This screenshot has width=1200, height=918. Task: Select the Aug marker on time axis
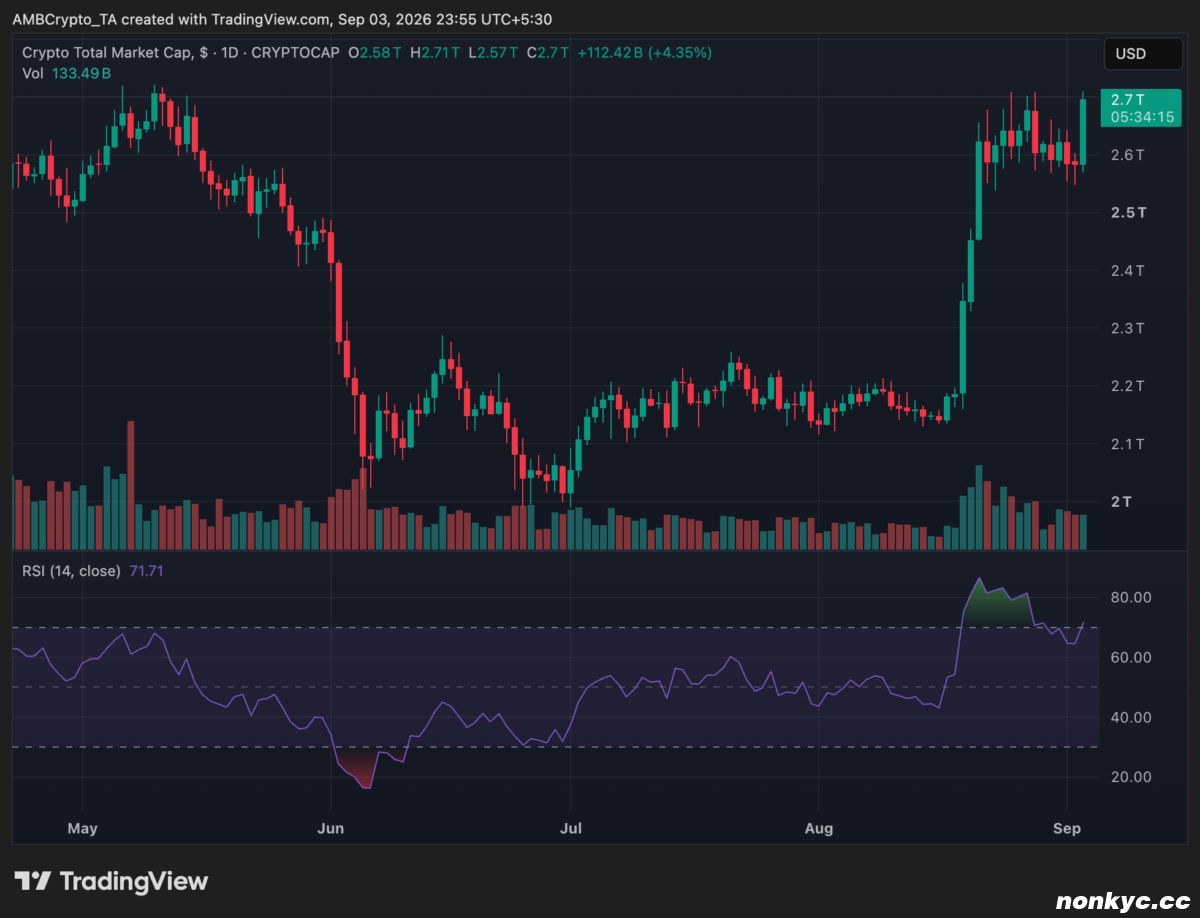(x=818, y=828)
